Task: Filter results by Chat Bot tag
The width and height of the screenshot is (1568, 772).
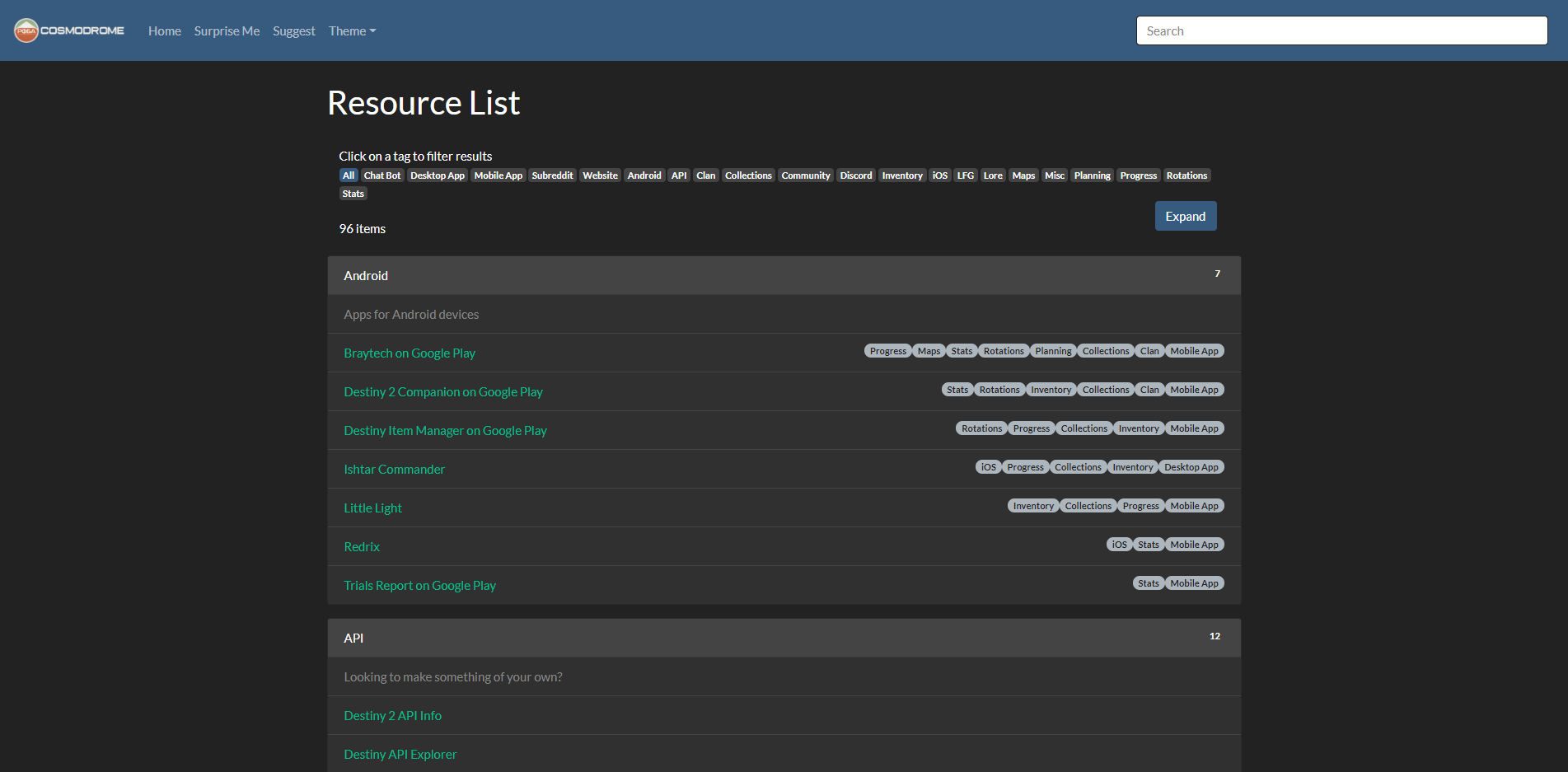Action: pyautogui.click(x=382, y=175)
